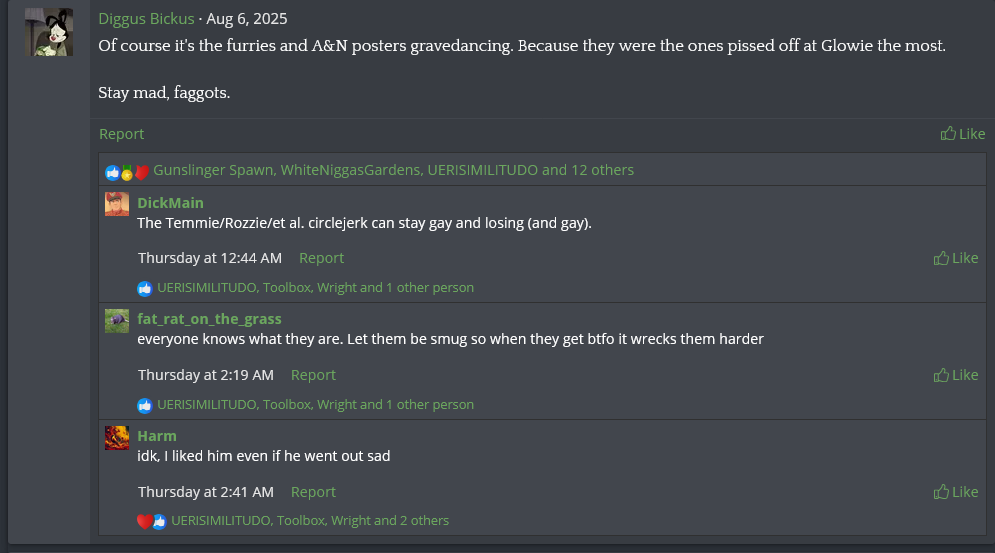This screenshot has width=995, height=553.
Task: Open Diggus Bickus's avatar image
Action: pyautogui.click(x=49, y=32)
